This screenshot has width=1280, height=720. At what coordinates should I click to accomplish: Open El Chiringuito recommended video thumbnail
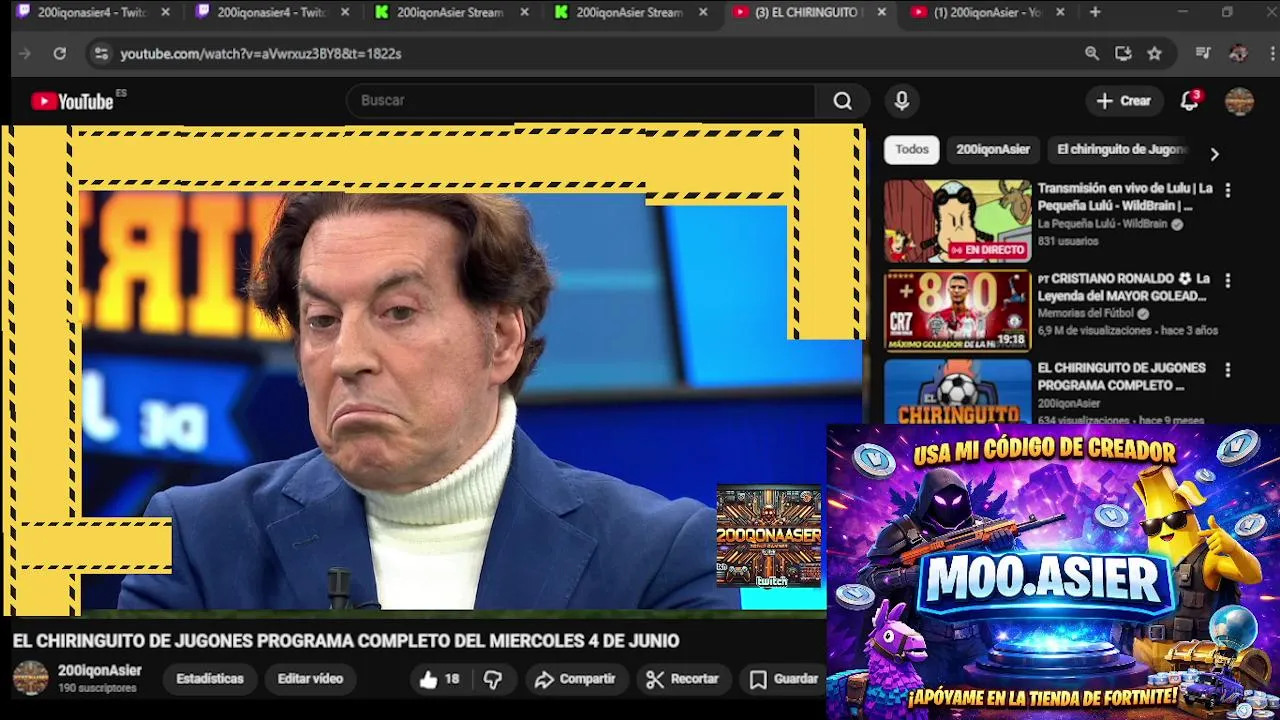(957, 392)
